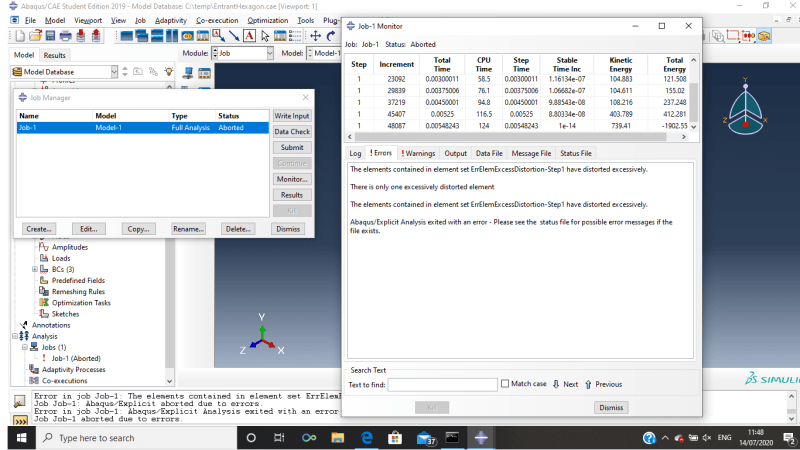
Task: Click the lightbulb icon beside Model Database
Action: [x=169, y=72]
